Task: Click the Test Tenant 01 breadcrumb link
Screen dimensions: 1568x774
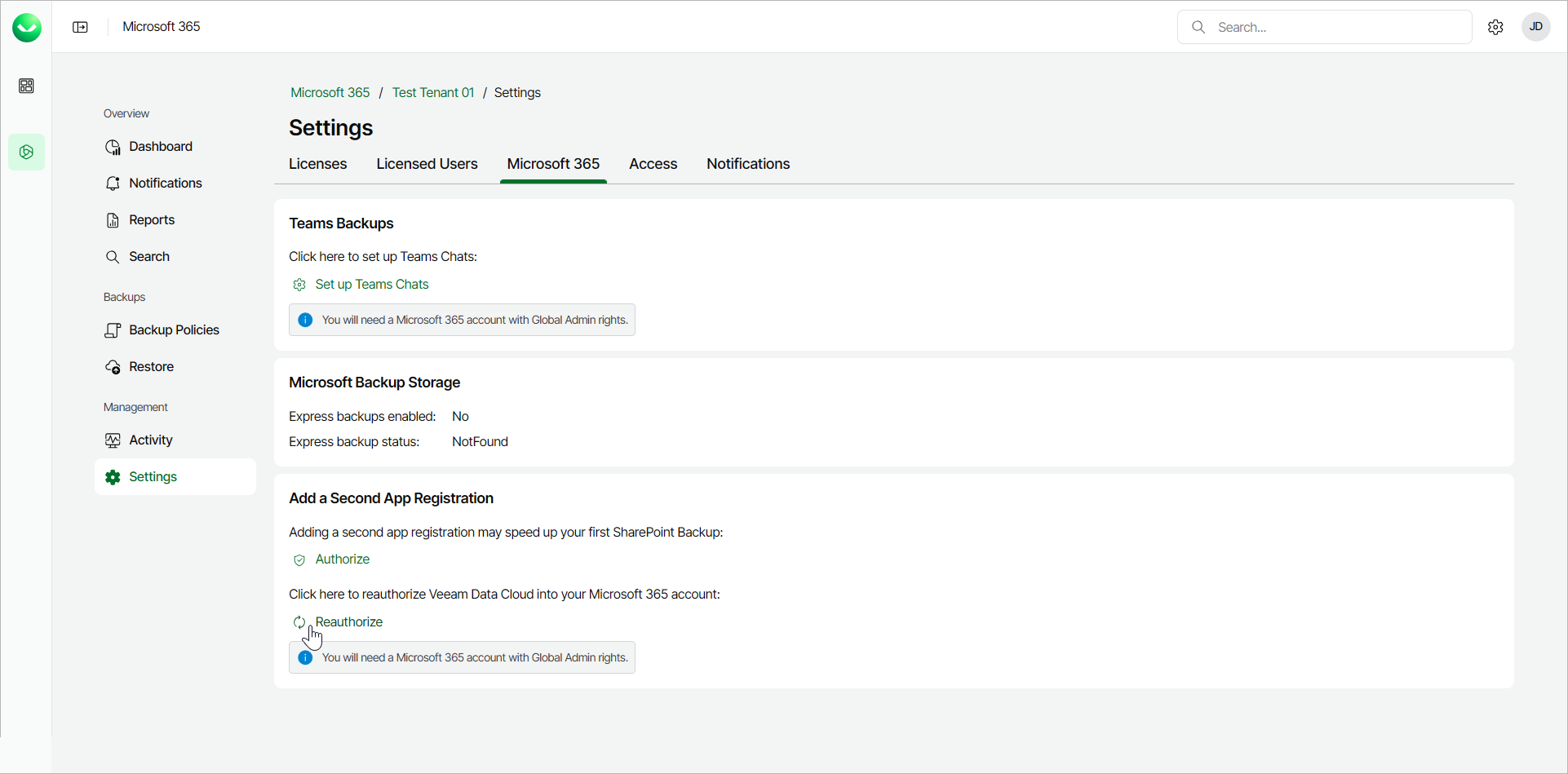Action: point(432,93)
